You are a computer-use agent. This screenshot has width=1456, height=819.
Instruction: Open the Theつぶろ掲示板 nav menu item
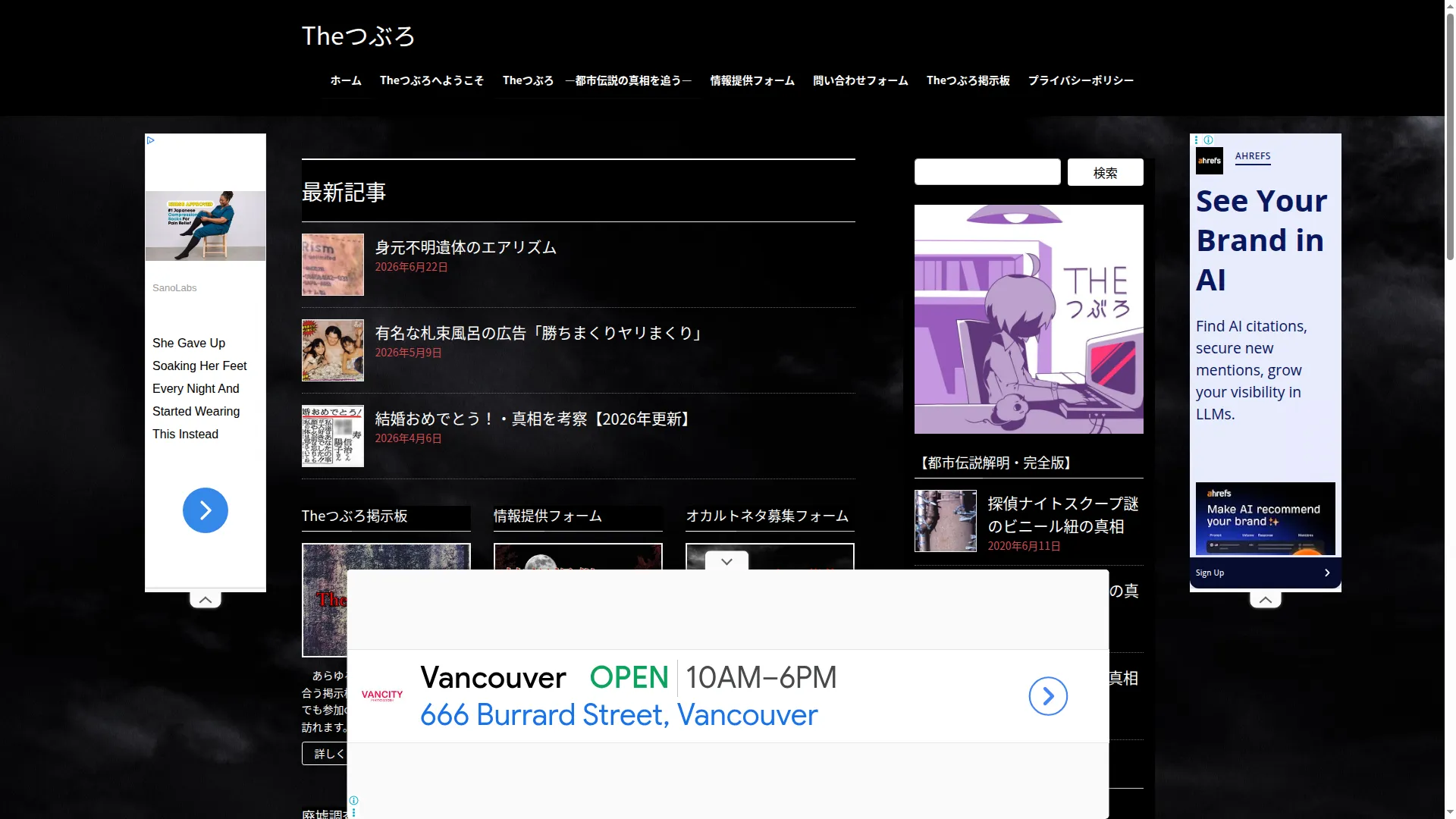(968, 80)
